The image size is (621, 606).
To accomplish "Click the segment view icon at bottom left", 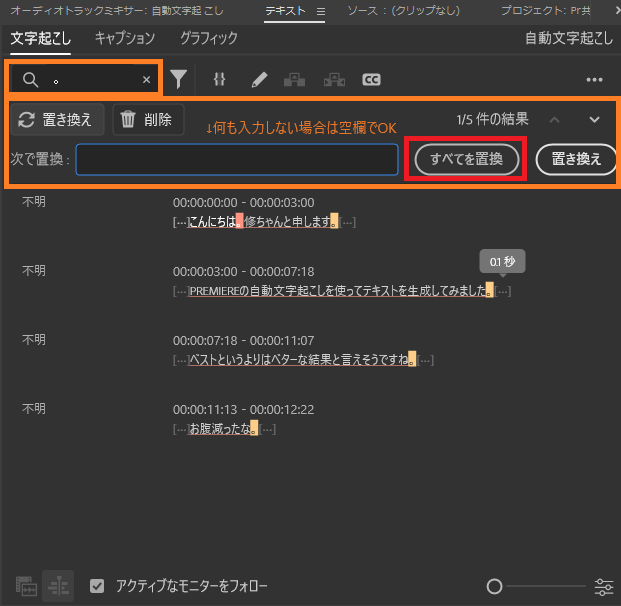I will click(26, 586).
